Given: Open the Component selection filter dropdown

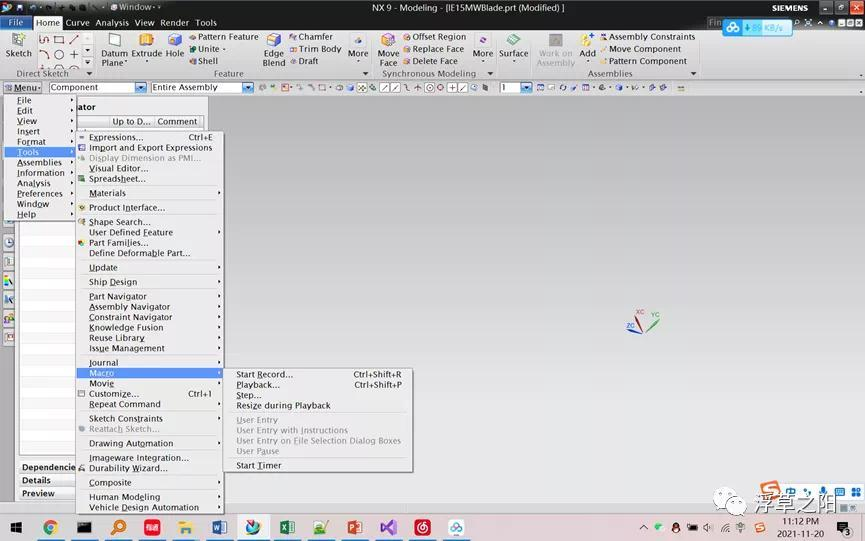Looking at the screenshot, I should coord(141,87).
